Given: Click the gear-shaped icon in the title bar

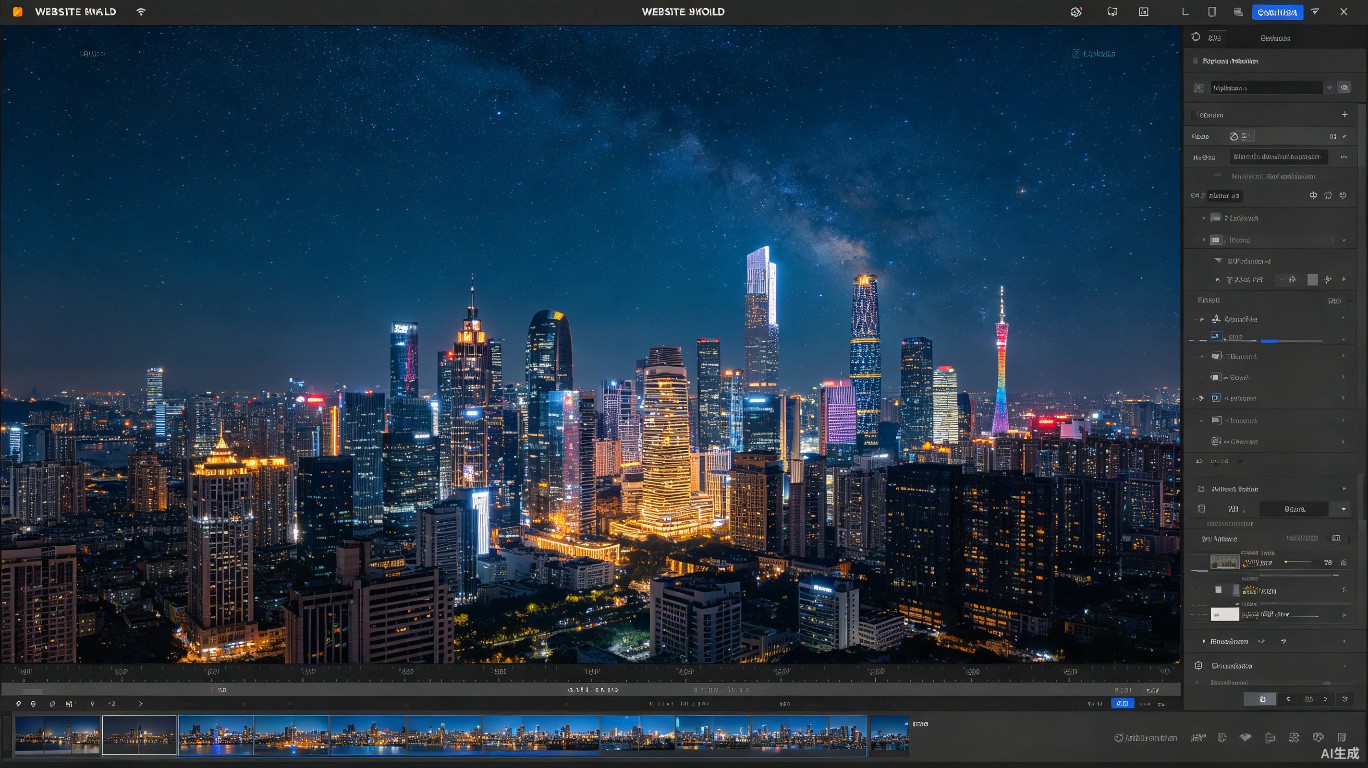Looking at the screenshot, I should point(1076,12).
